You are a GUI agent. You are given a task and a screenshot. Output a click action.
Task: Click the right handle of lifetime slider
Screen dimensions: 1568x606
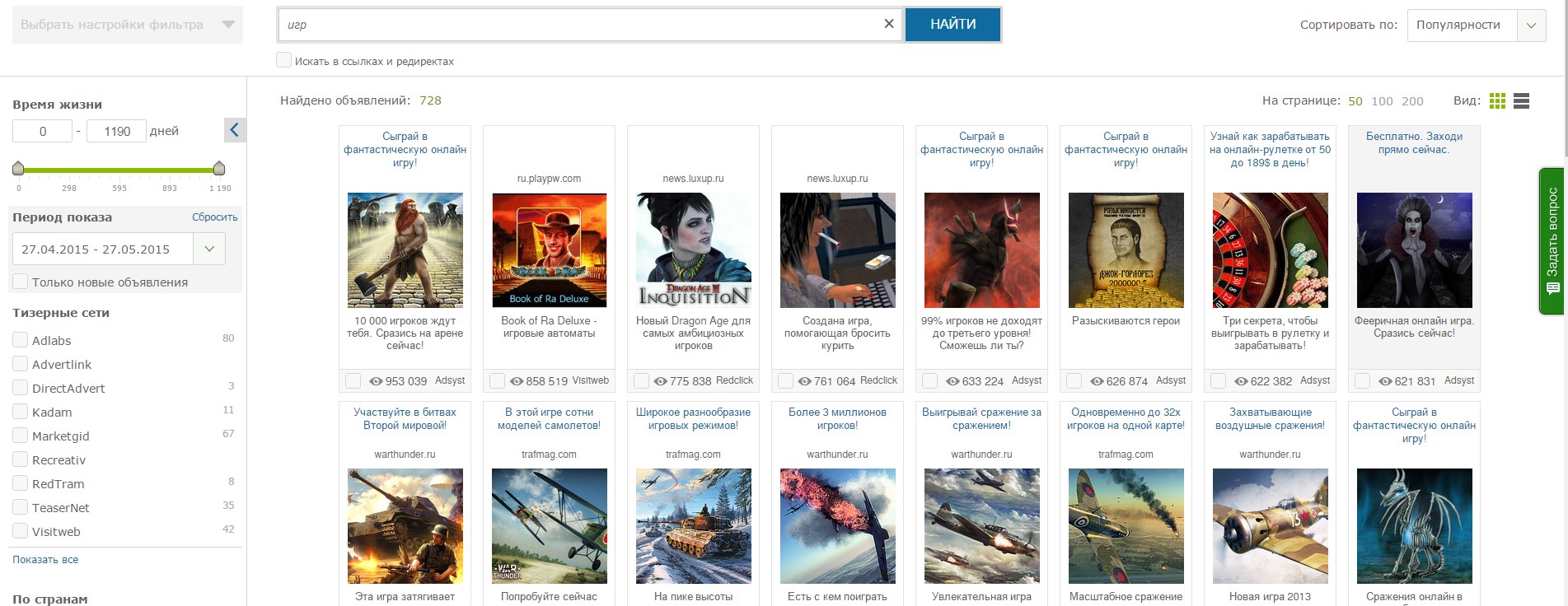click(x=219, y=169)
